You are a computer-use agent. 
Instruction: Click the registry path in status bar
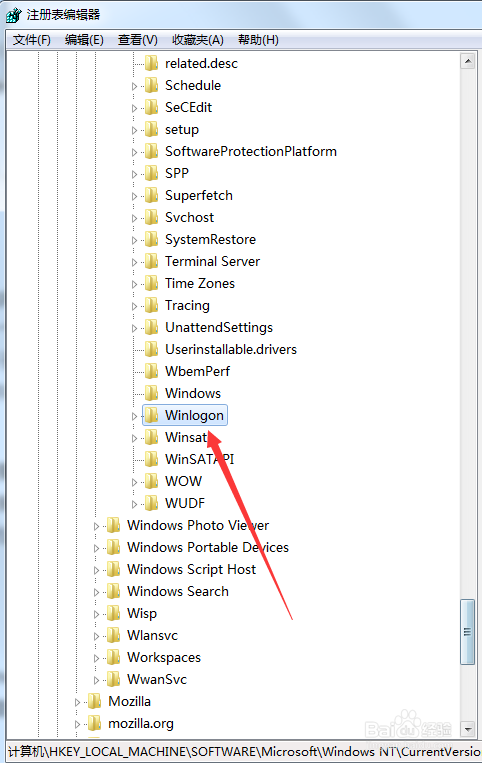243,751
